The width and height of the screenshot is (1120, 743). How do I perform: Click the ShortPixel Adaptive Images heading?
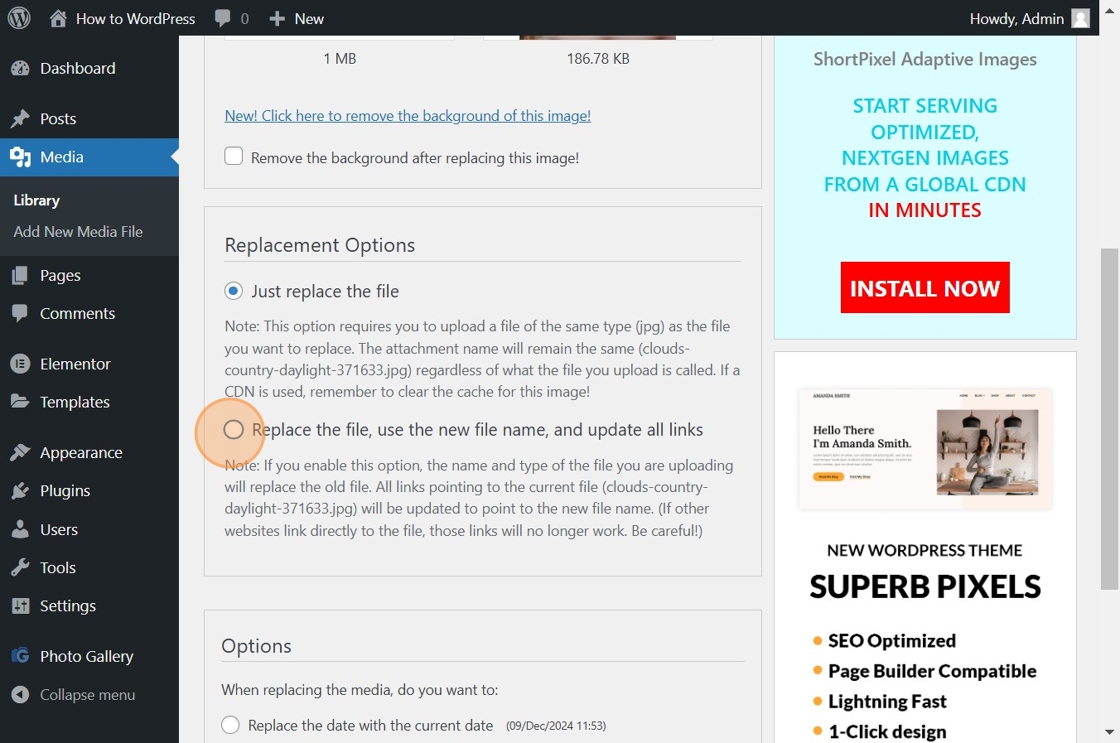pos(925,59)
